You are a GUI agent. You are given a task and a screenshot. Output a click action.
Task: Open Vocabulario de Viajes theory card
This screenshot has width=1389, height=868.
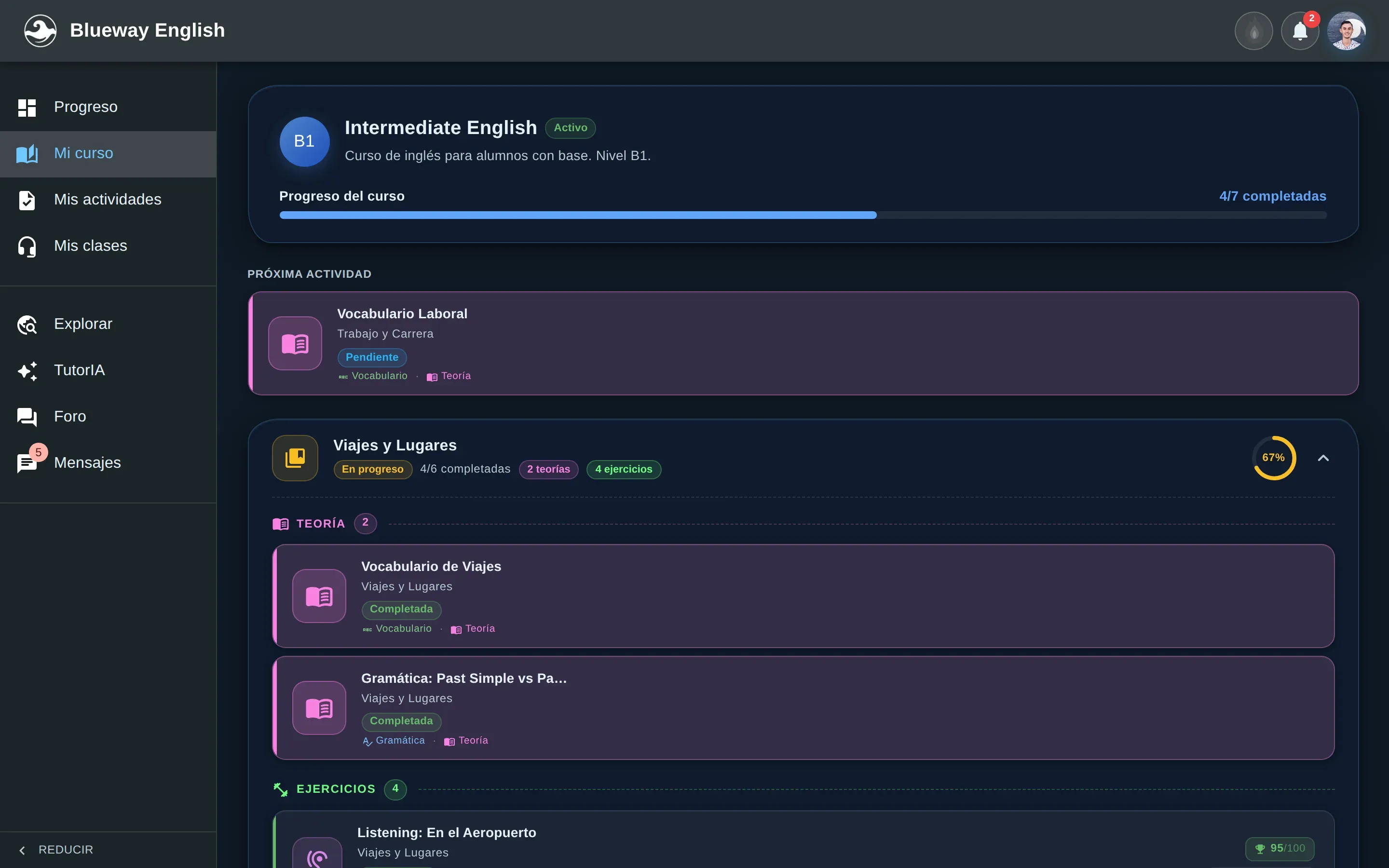[803, 596]
